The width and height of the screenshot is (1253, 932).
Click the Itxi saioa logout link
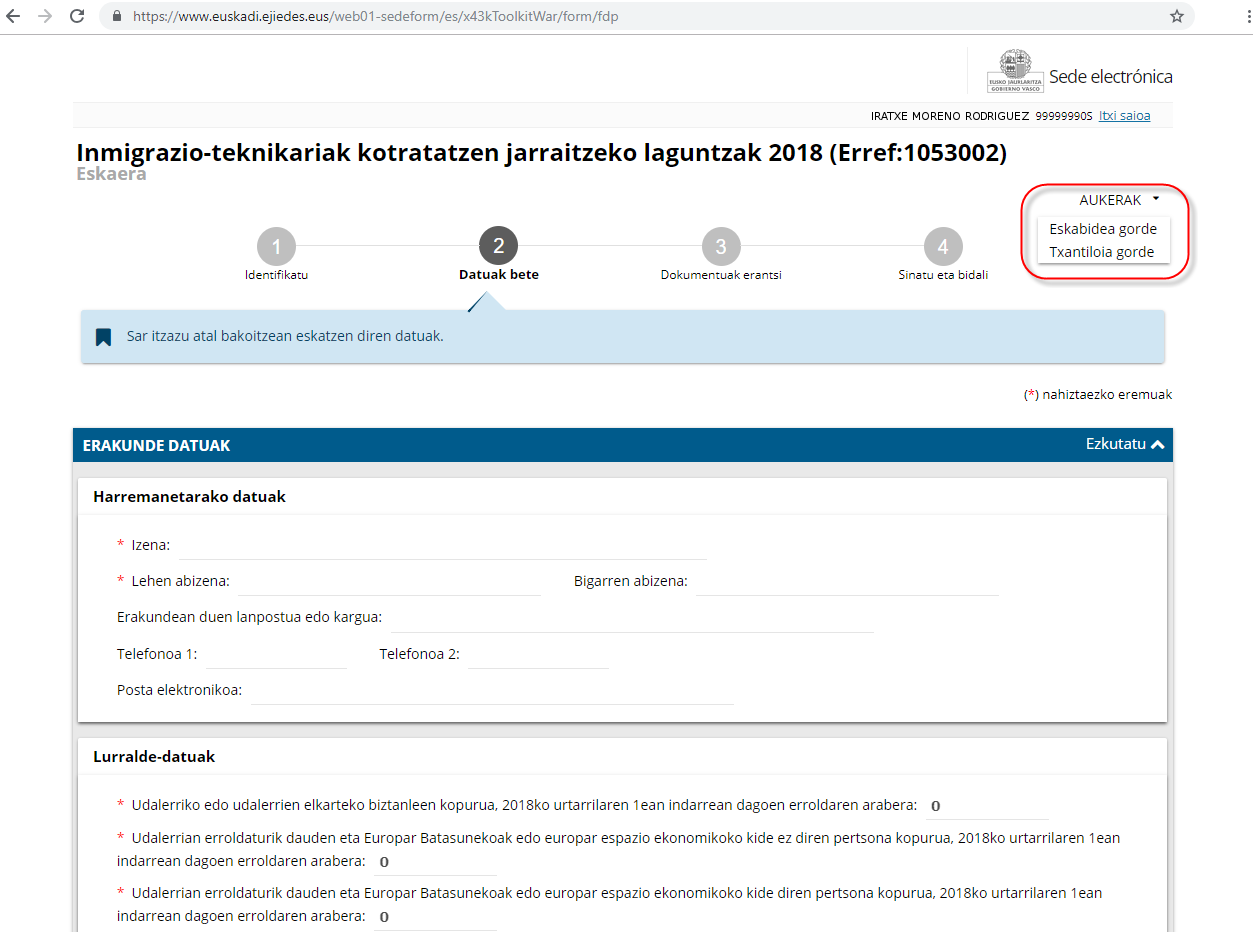pos(1124,116)
